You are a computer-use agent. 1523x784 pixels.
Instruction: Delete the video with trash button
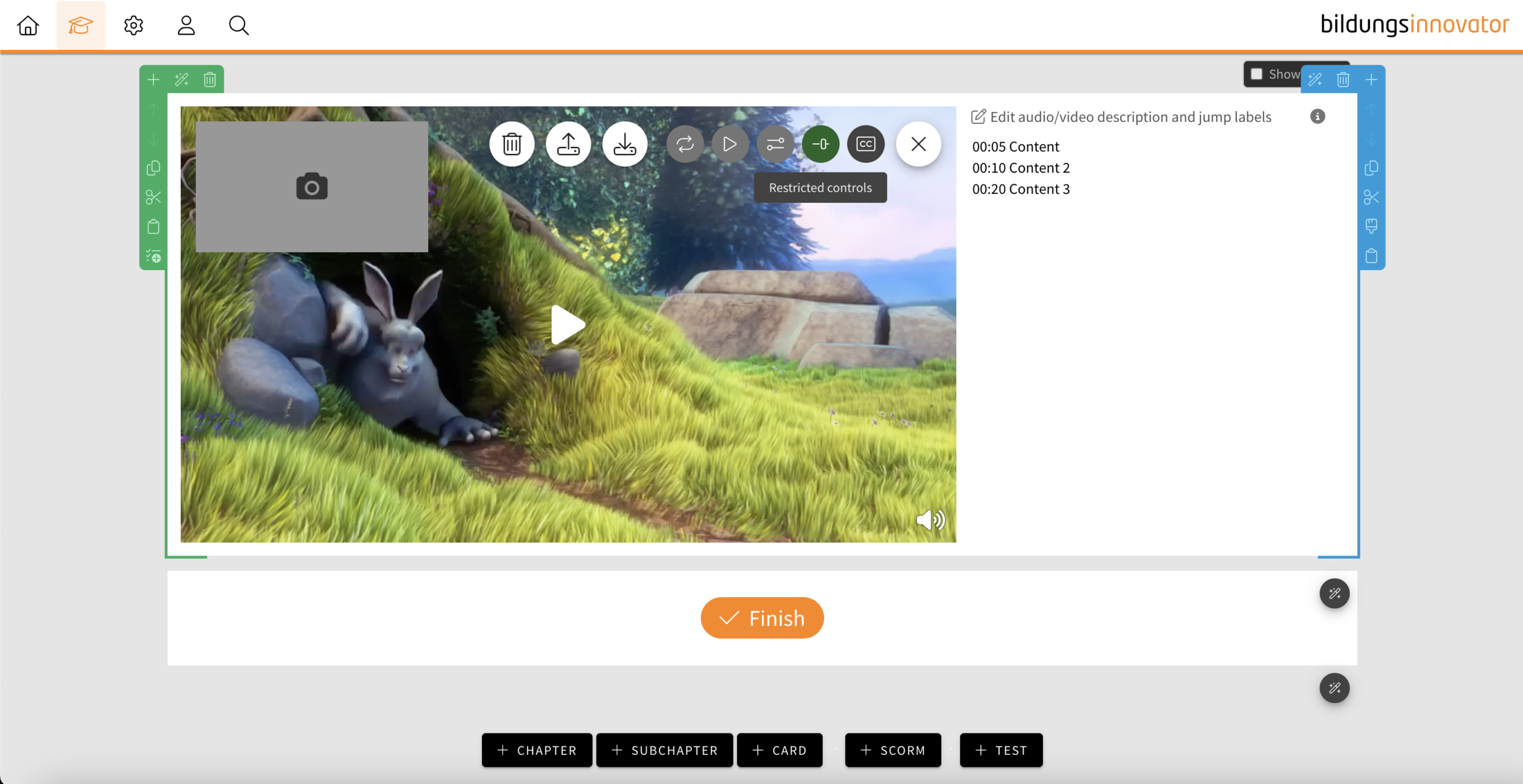(512, 144)
